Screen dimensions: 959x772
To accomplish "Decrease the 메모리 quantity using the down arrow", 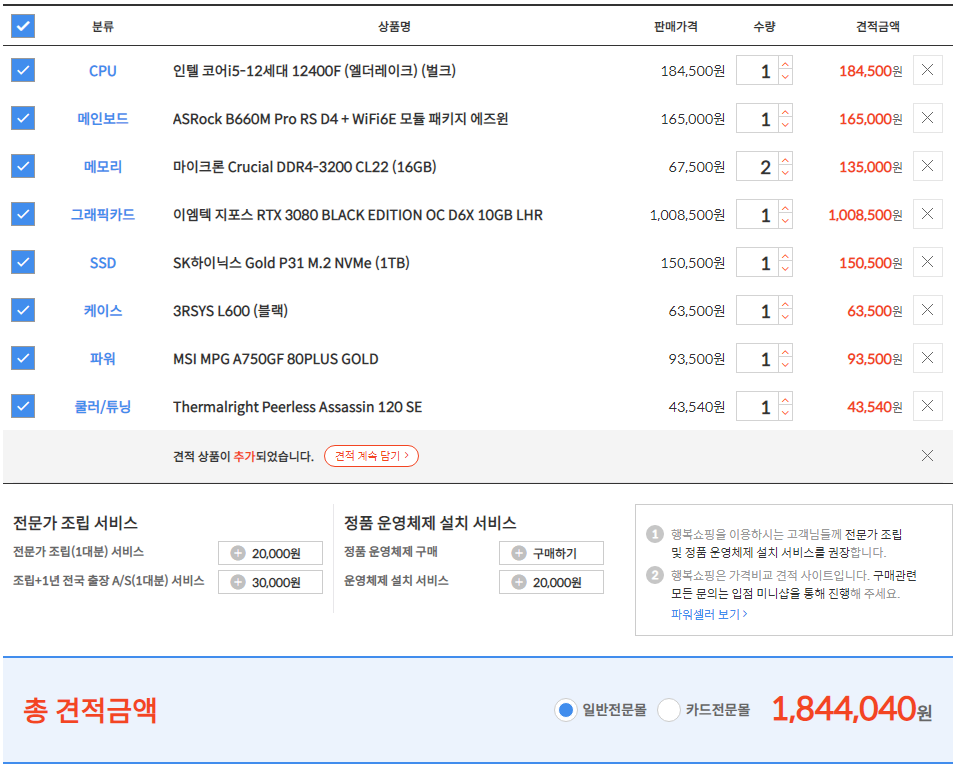I will pos(785,173).
